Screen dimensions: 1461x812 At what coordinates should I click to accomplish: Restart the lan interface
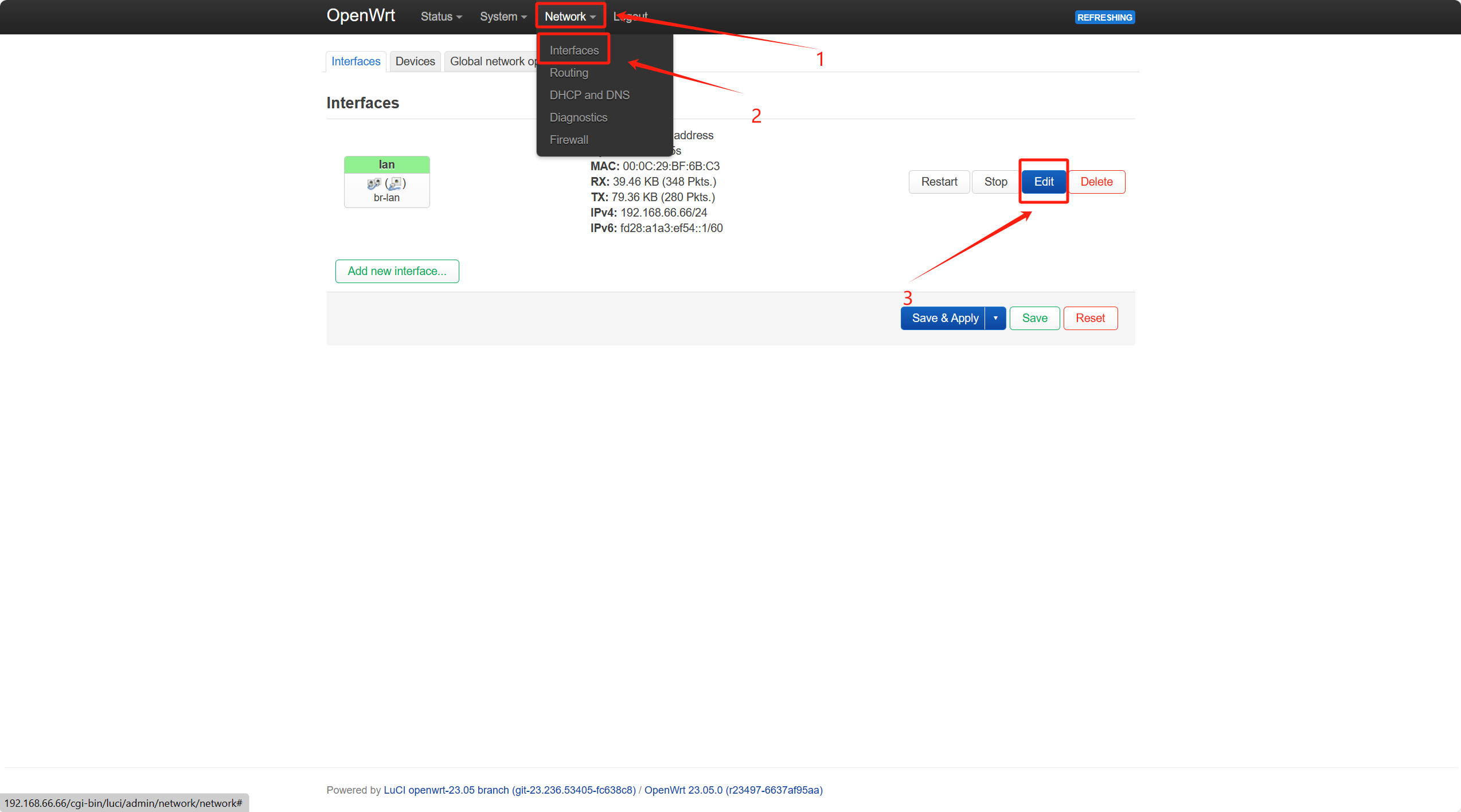coord(939,182)
